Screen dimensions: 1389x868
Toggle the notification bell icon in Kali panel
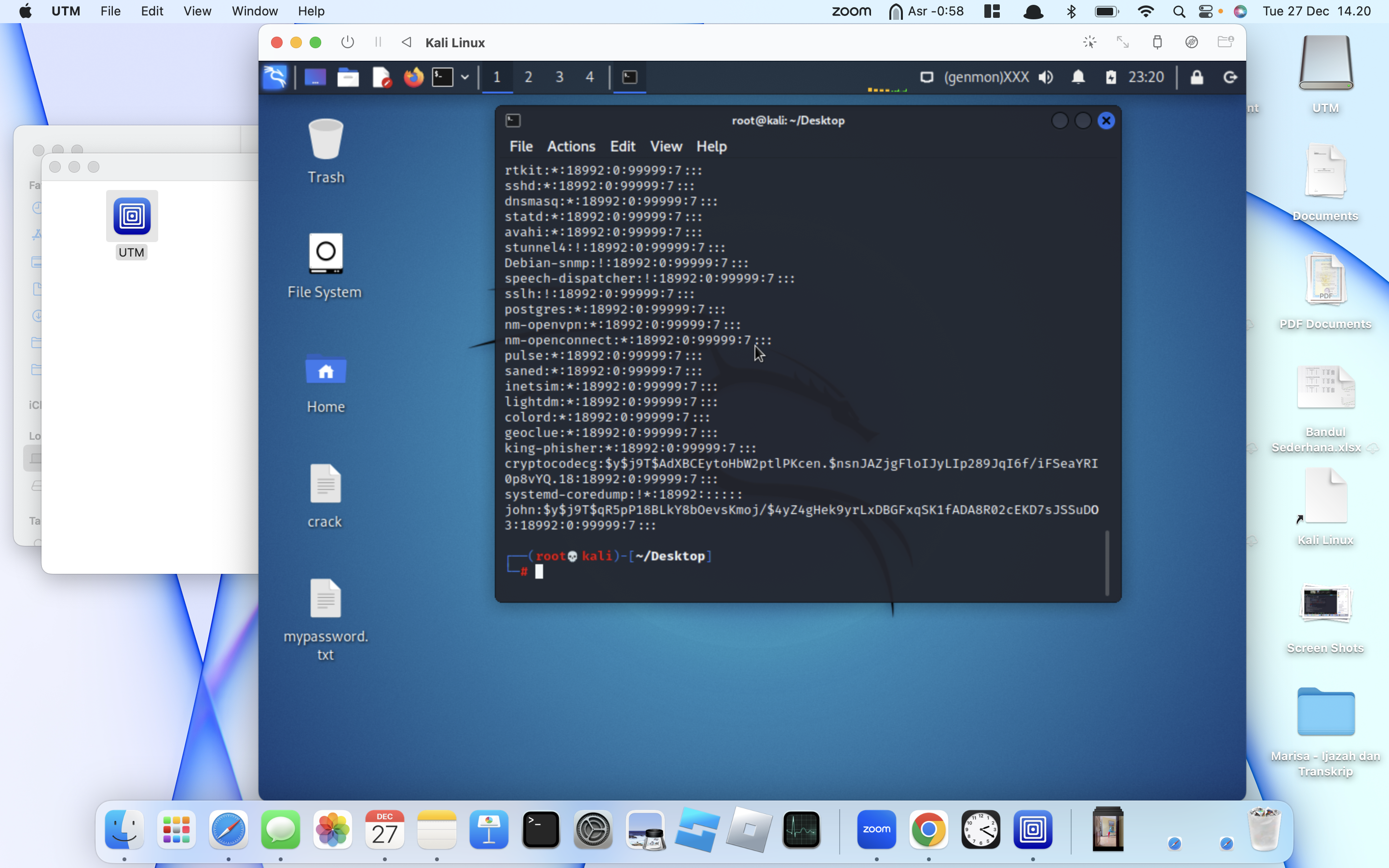(x=1078, y=77)
